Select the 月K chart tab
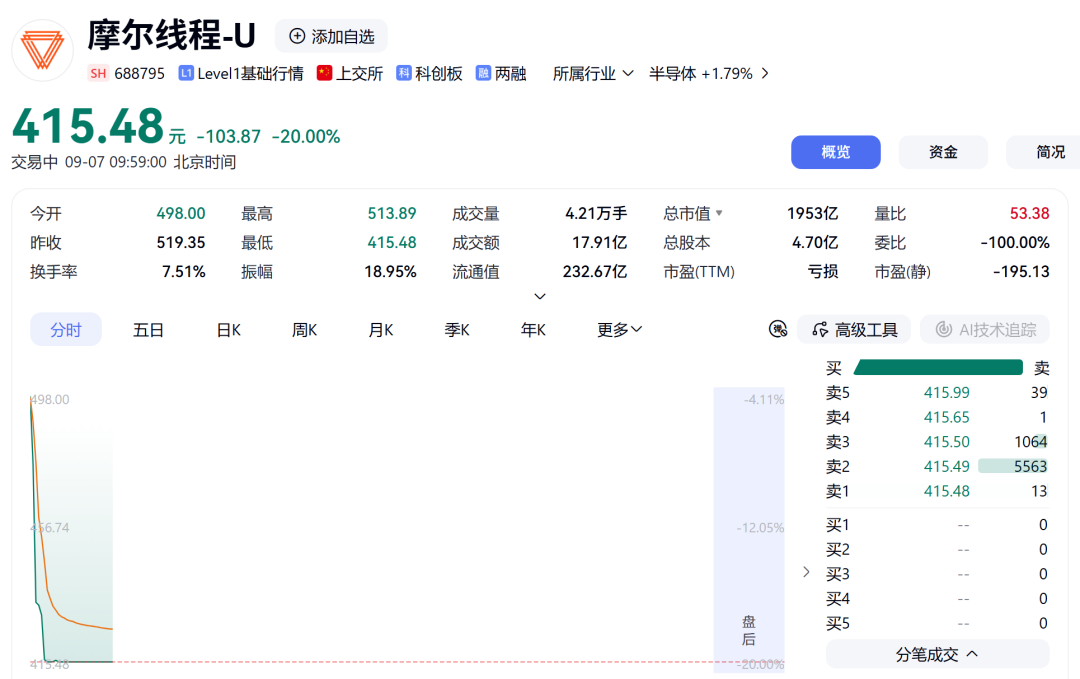 coord(381,330)
